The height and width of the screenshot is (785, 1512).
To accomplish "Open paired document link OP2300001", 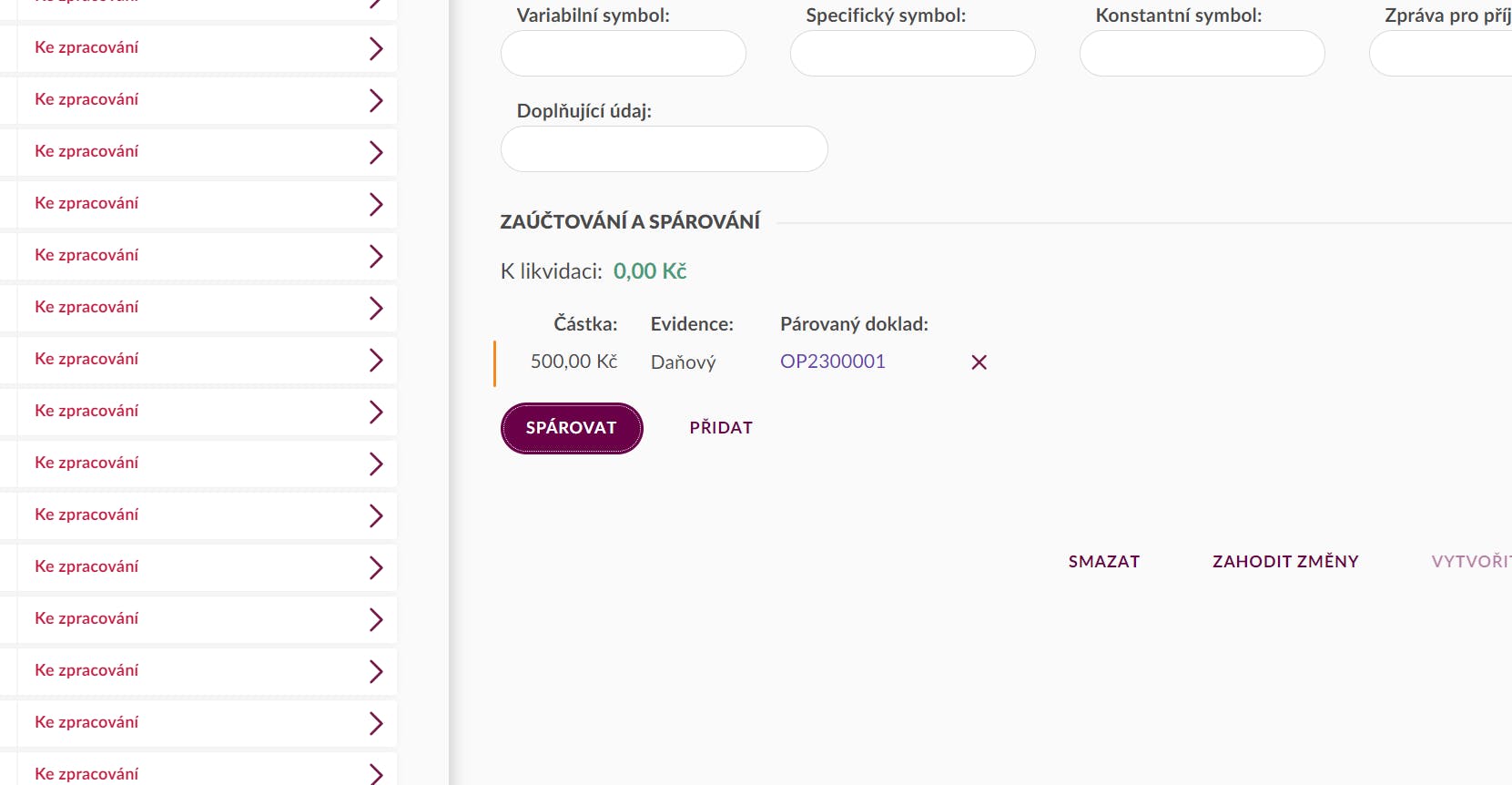I will (x=833, y=362).
